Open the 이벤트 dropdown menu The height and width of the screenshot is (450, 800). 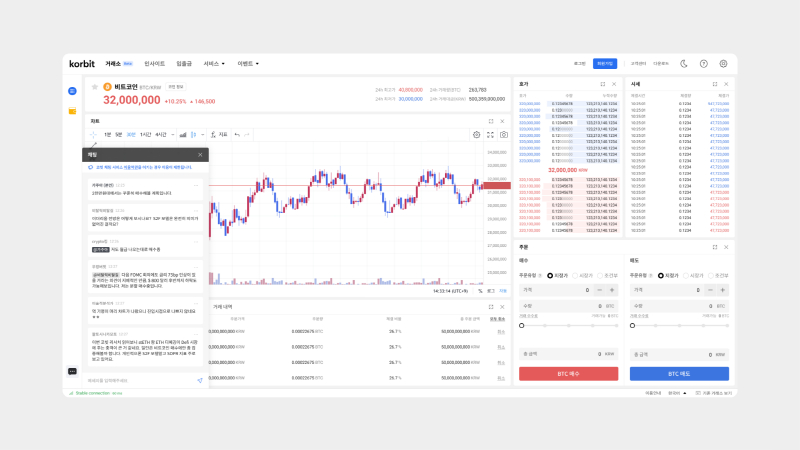pos(248,63)
